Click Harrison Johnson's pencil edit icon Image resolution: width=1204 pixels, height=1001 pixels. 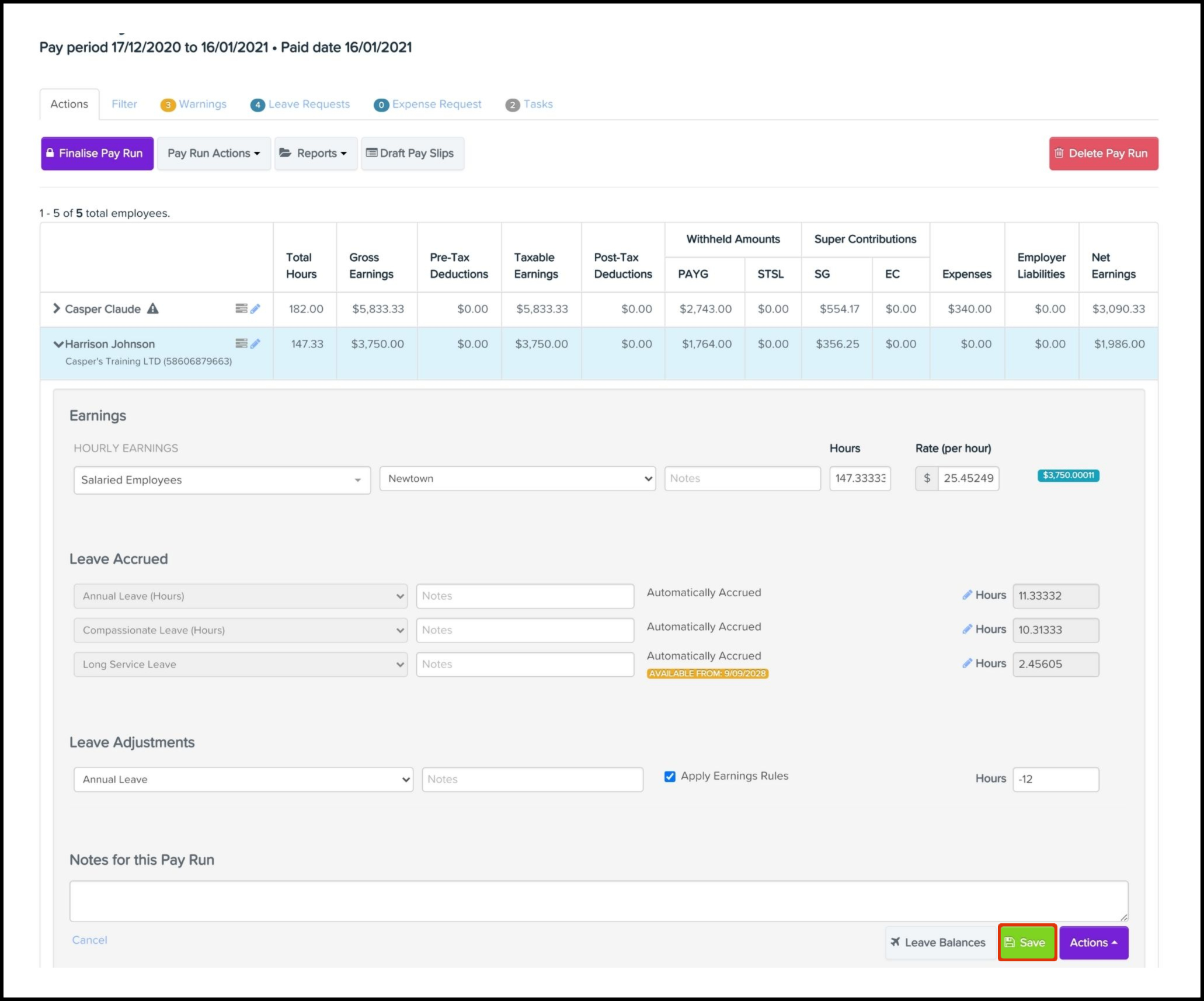pos(255,343)
